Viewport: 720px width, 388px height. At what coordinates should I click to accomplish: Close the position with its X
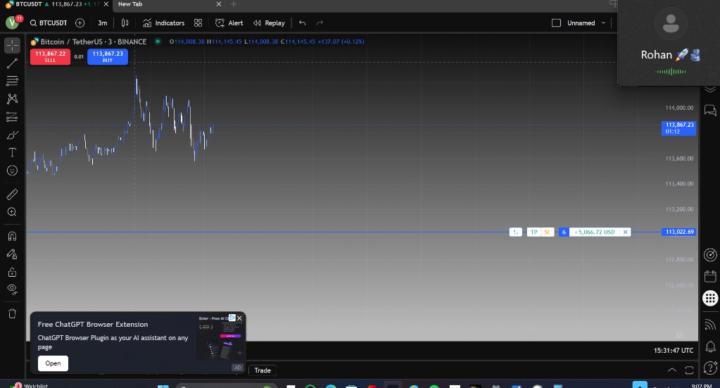(x=625, y=232)
